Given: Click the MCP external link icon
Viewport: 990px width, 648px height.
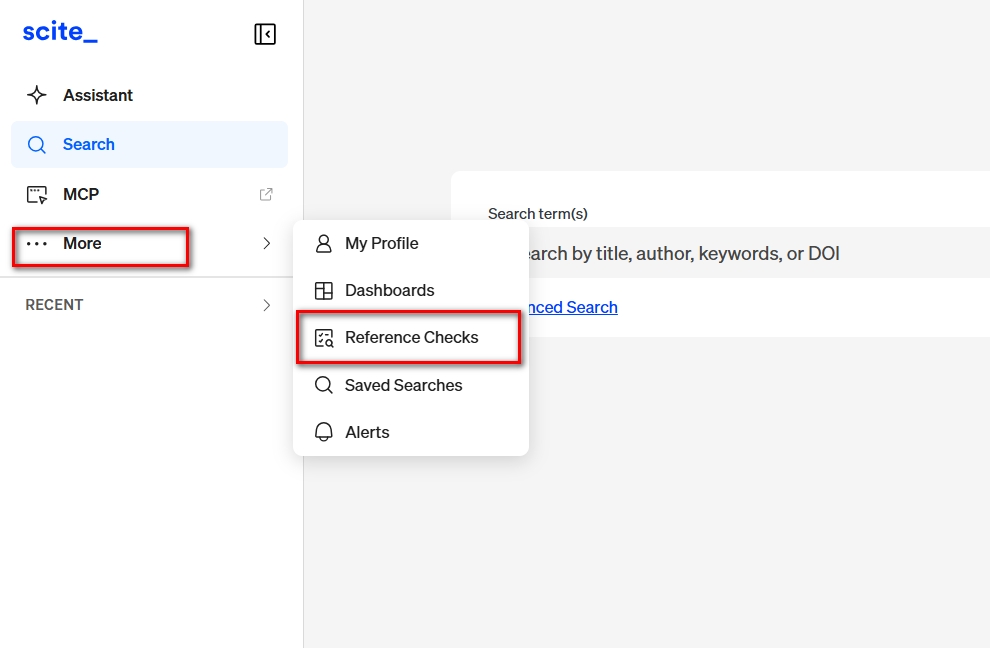Looking at the screenshot, I should (x=266, y=194).
